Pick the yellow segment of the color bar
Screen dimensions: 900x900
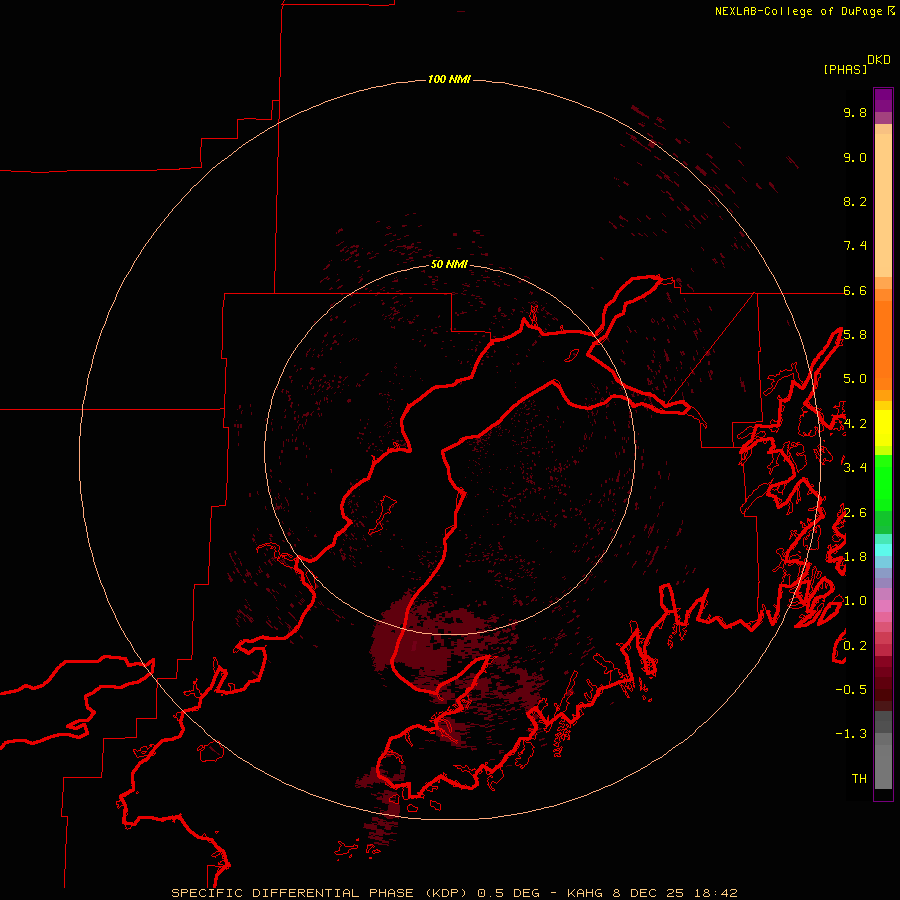coord(883,428)
